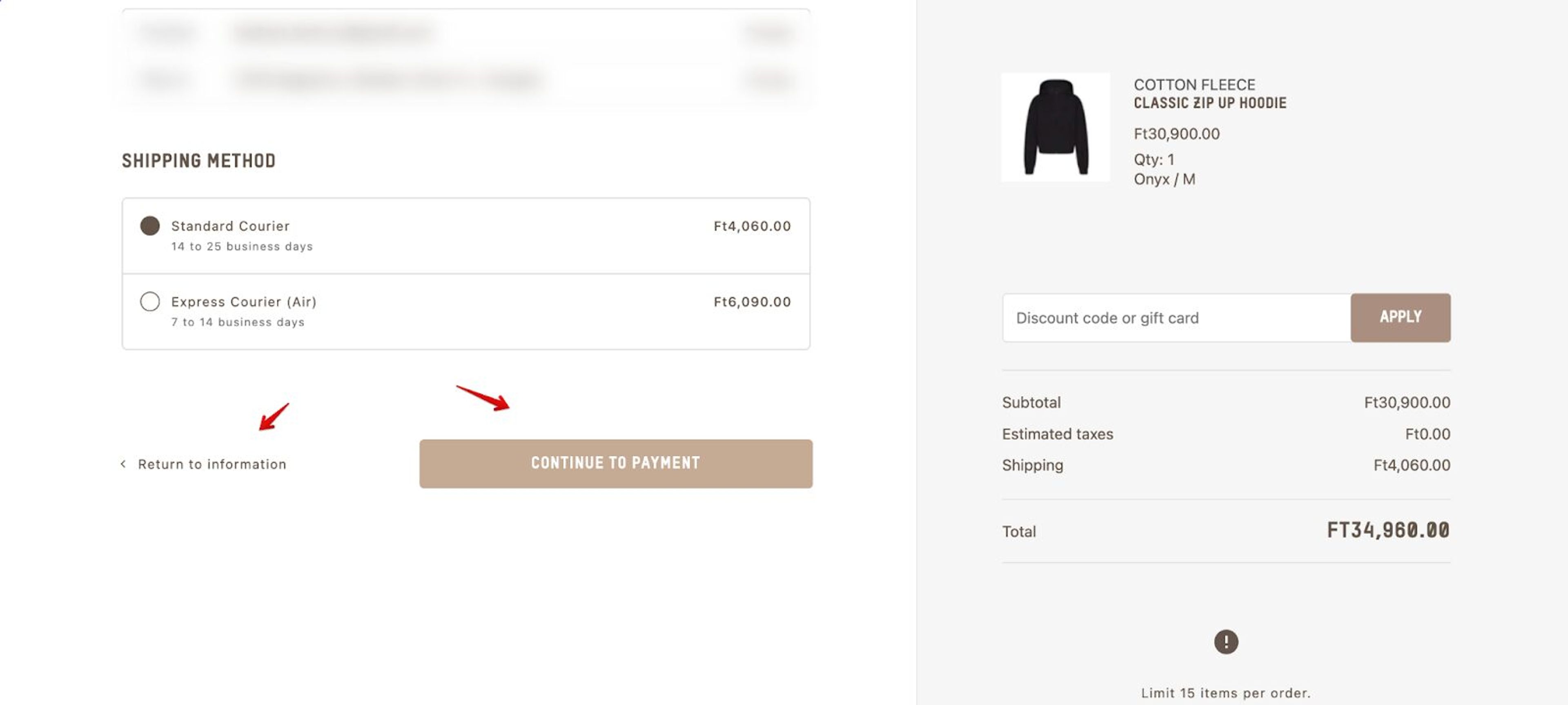Click the black hoodie product thumbnail
The height and width of the screenshot is (705, 1568).
click(1056, 127)
